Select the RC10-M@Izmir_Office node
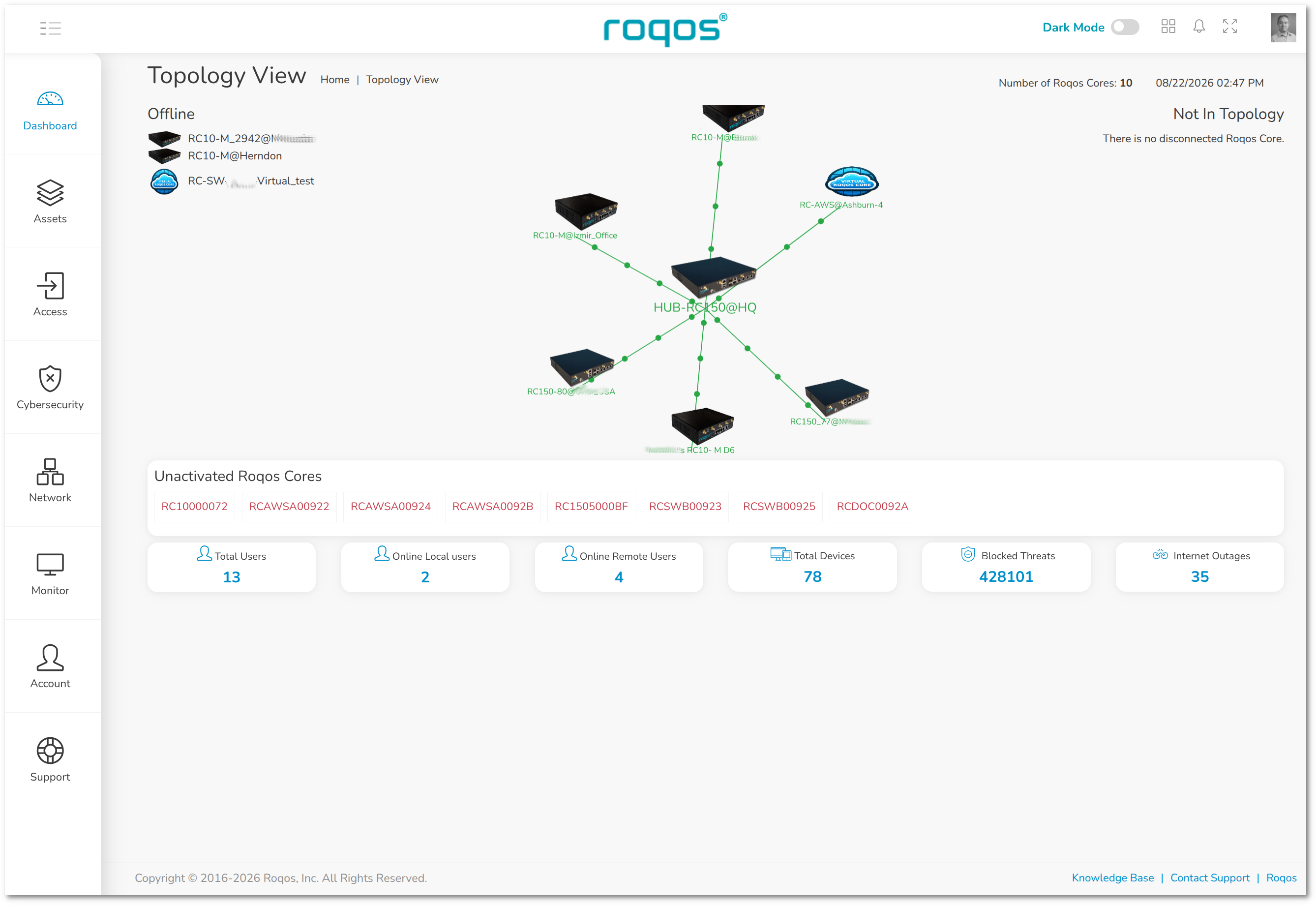Image resolution: width=1316 pixels, height=905 pixels. coord(586,211)
